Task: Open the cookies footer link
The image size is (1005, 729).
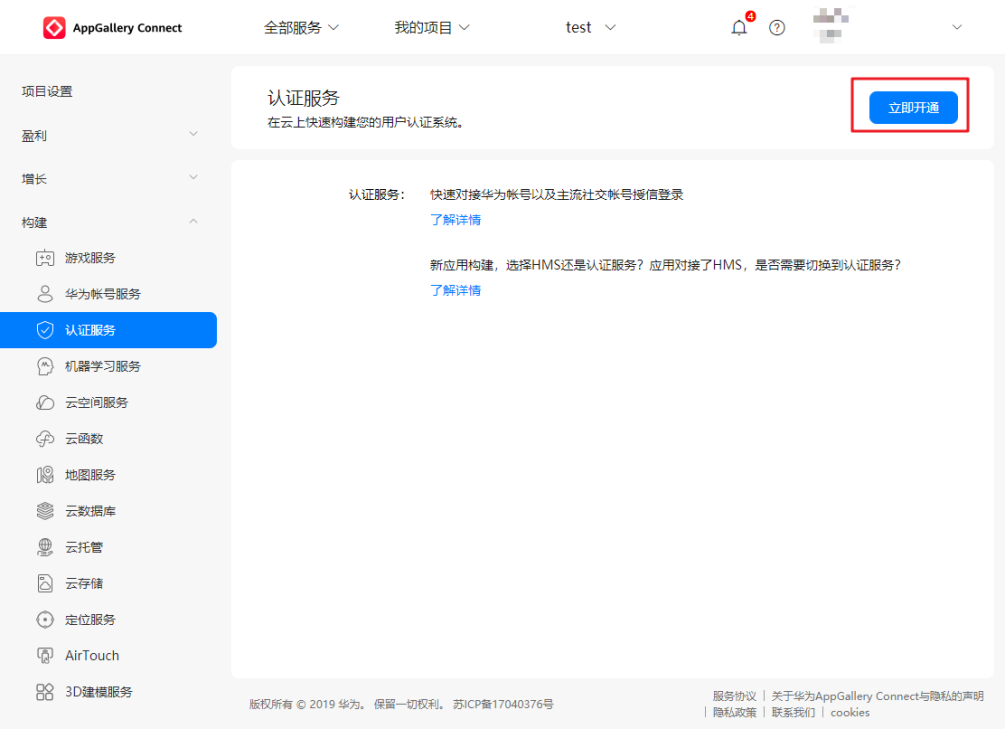Action: click(850, 712)
